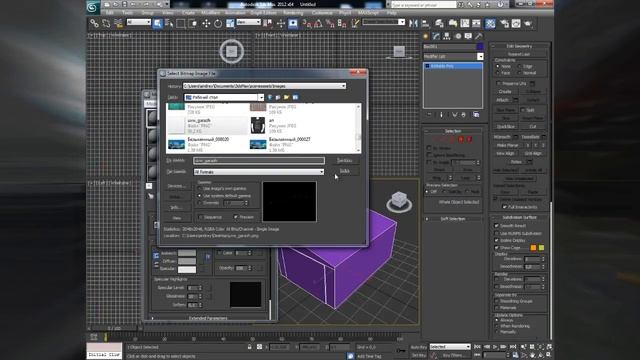Open the reference coordinate system dropdown
Image resolution: width=640 pixels, height=360 pixels.
(249, 22)
